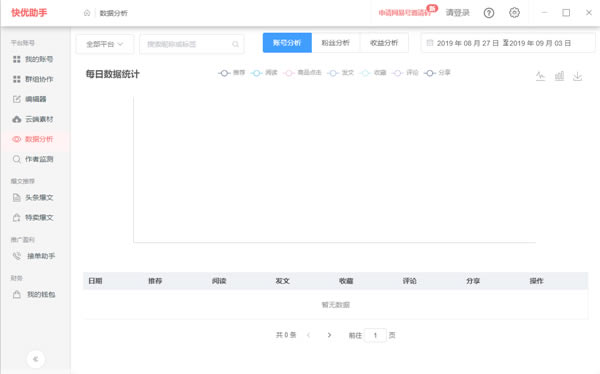Click the 快优助手 app logo
This screenshot has height=374, width=600.
click(x=29, y=13)
